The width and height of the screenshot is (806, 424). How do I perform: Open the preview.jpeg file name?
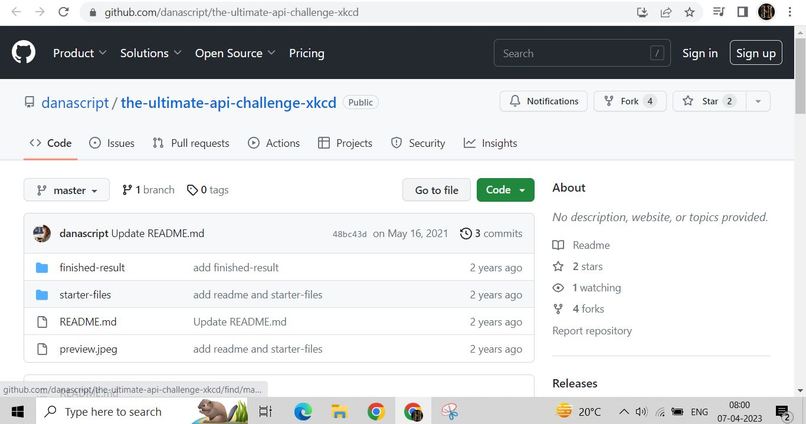88,349
